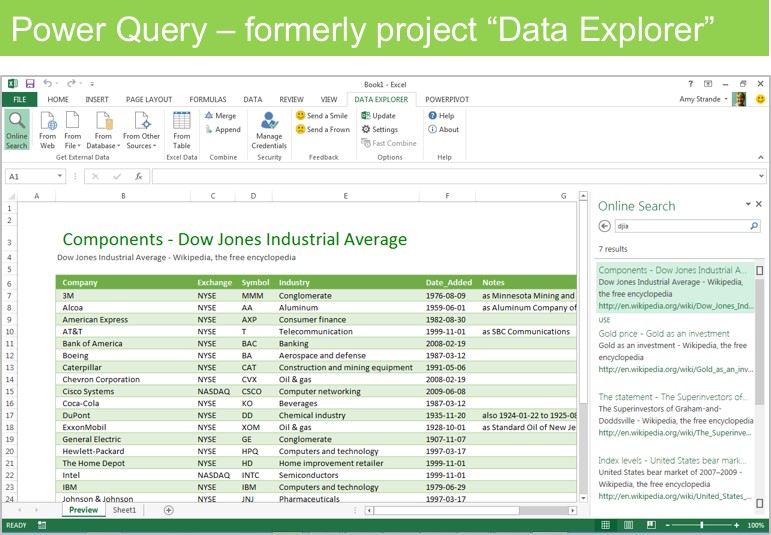This screenshot has height=535, width=771.
Task: Click the Update button
Action: pyautogui.click(x=378, y=116)
